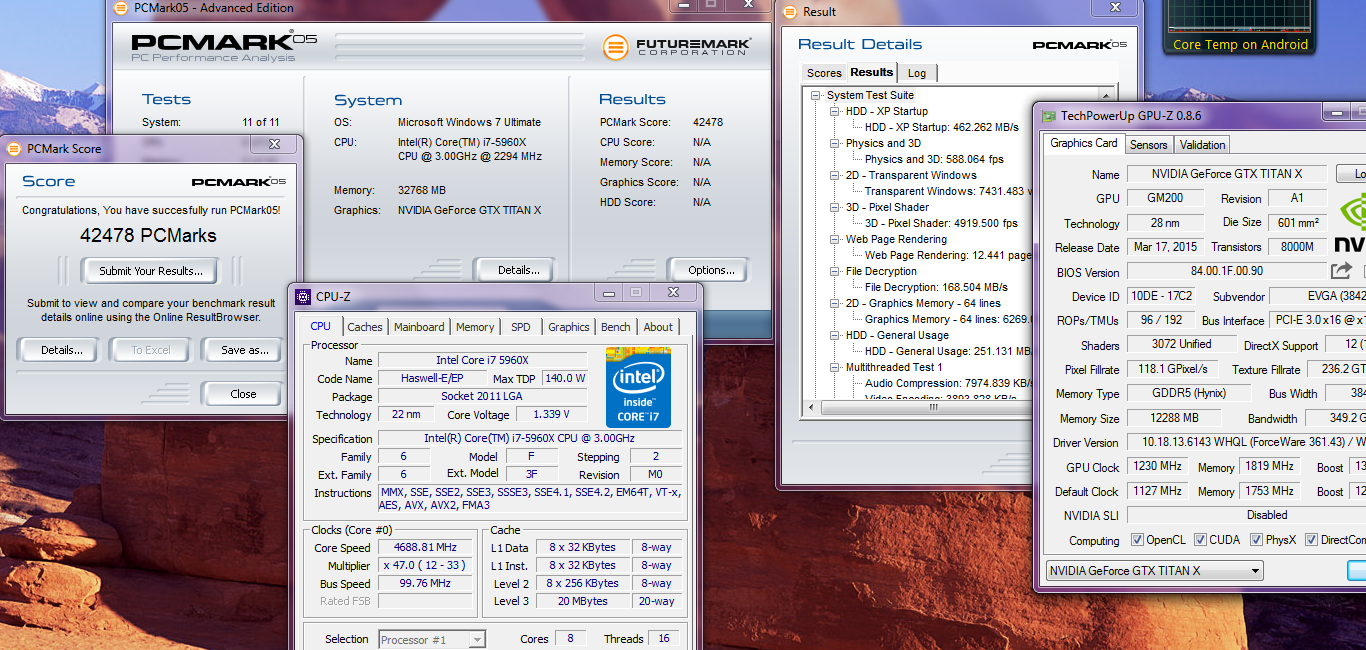Click PCMark05 logo in Result Details
The image size is (1366, 650).
[1080, 44]
